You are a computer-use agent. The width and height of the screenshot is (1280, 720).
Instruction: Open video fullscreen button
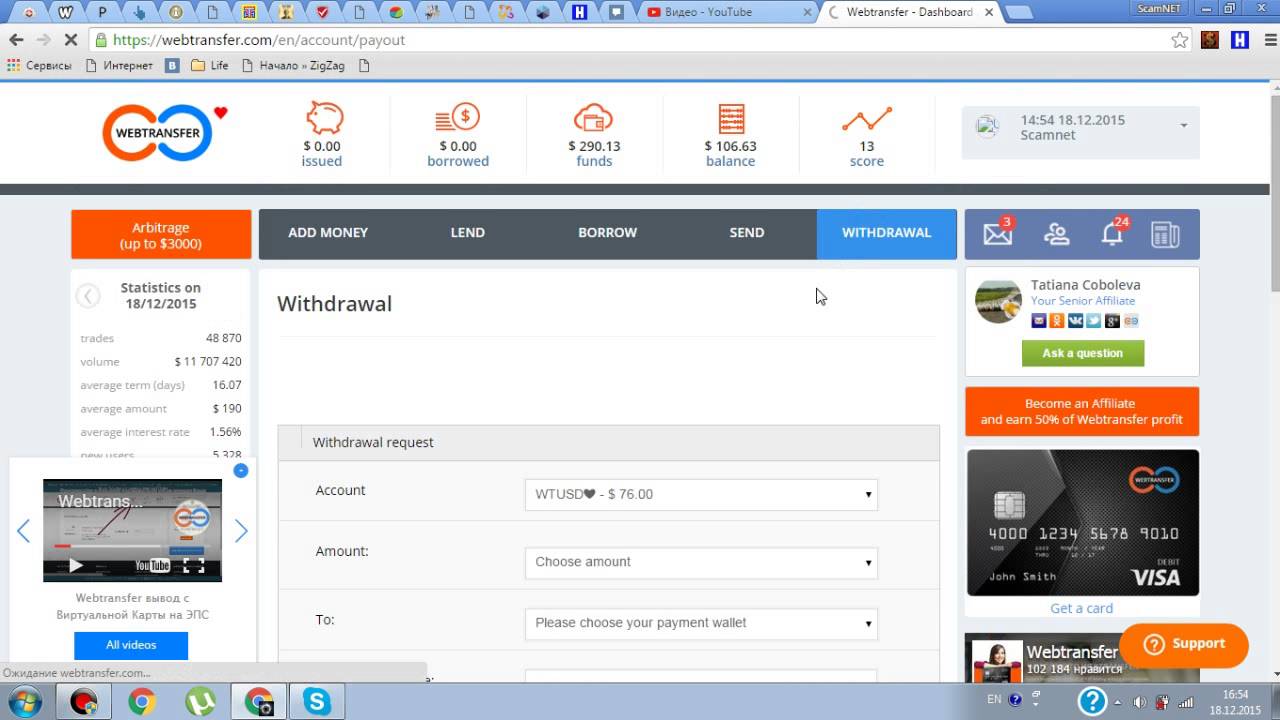(194, 566)
